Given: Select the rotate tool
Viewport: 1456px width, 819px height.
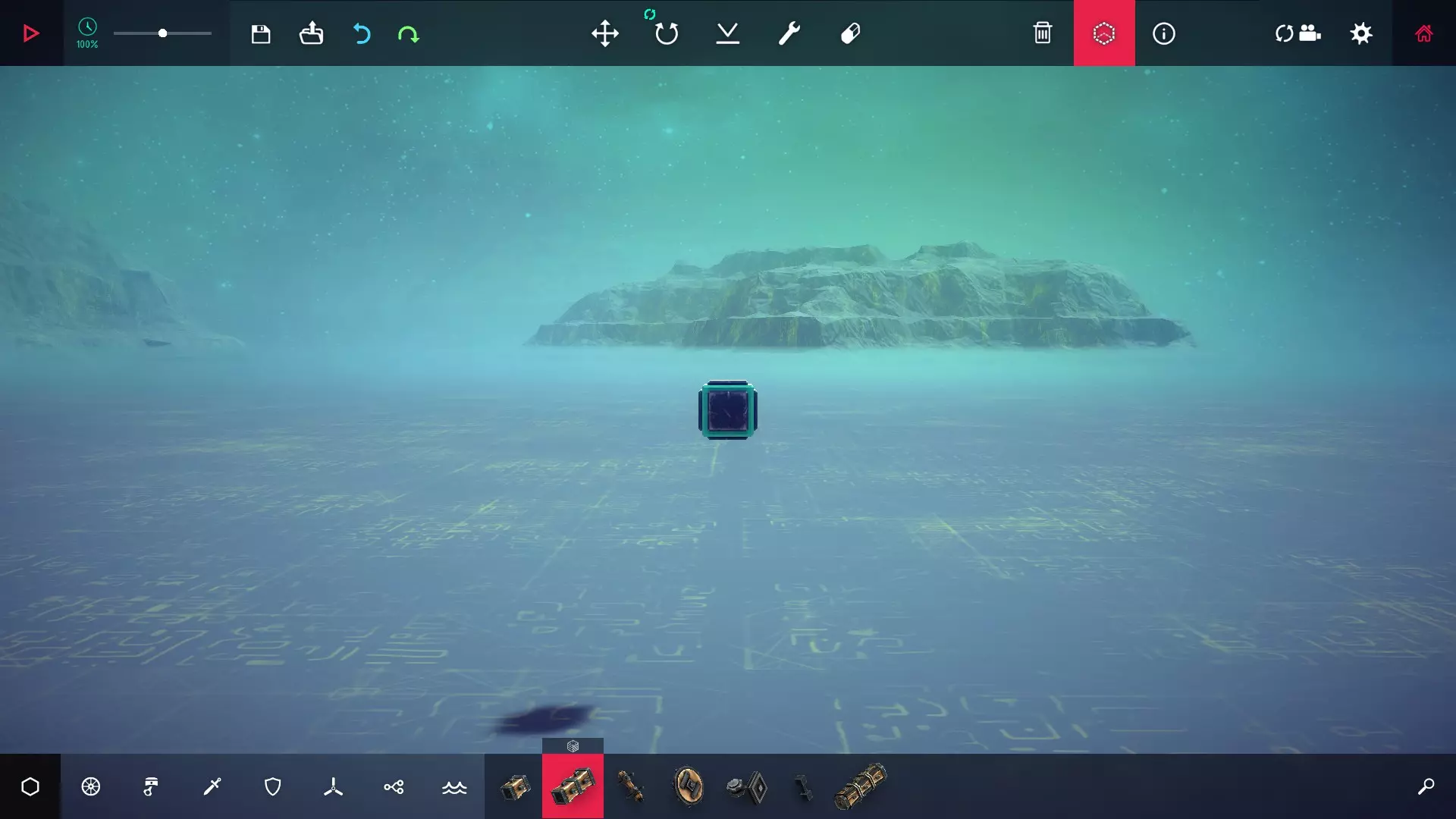Looking at the screenshot, I should [x=666, y=33].
